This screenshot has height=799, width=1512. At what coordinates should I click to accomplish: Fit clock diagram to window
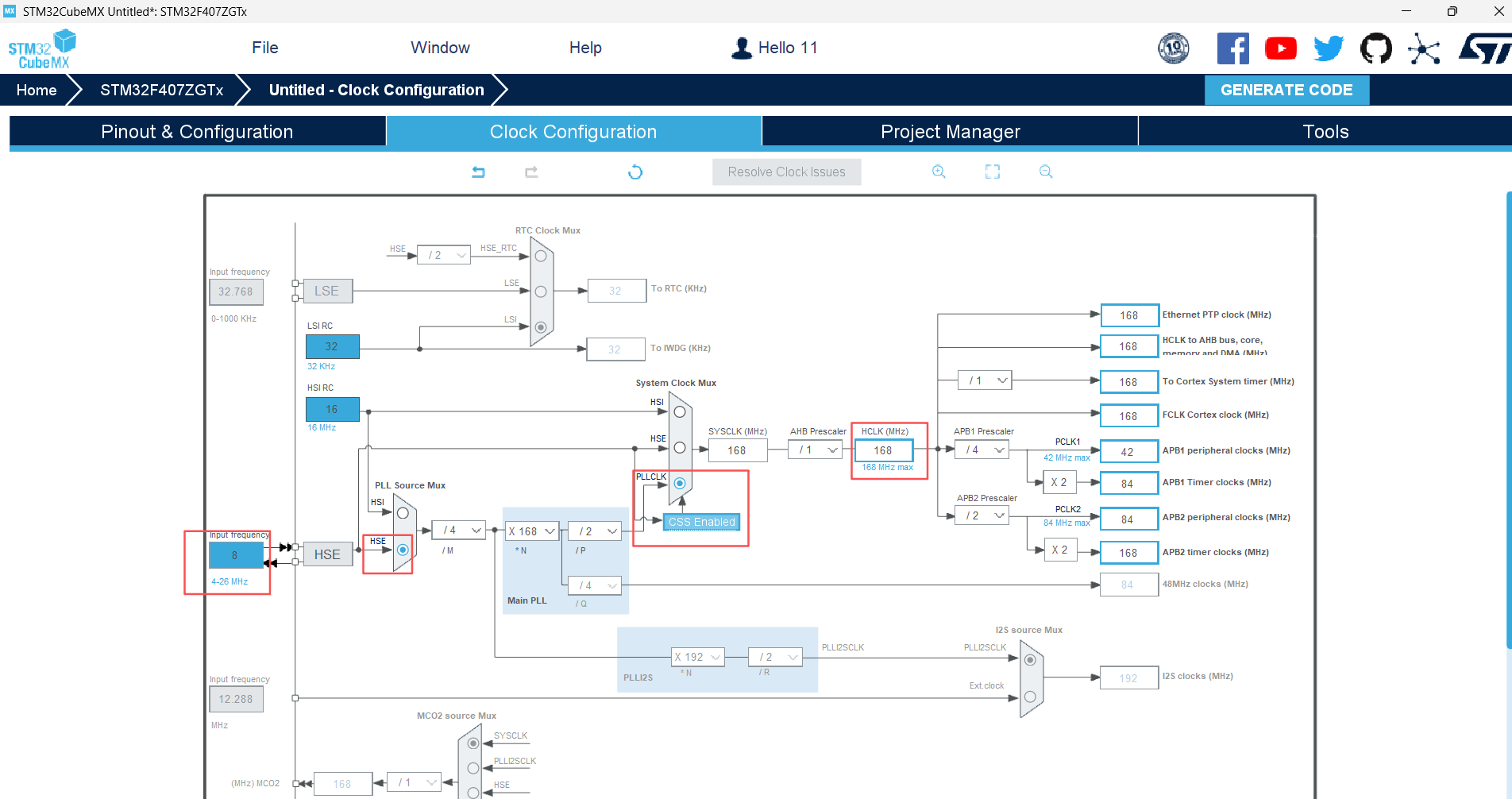point(993,172)
